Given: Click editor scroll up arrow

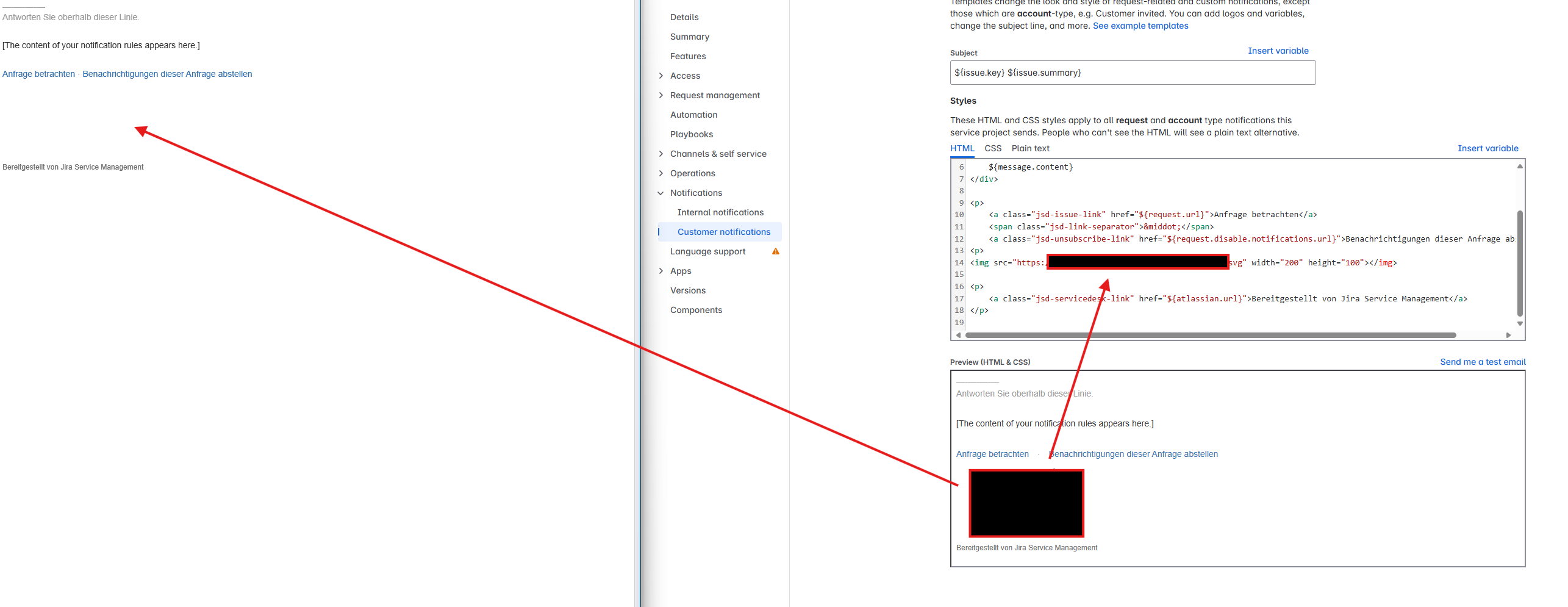Looking at the screenshot, I should pyautogui.click(x=1520, y=166).
